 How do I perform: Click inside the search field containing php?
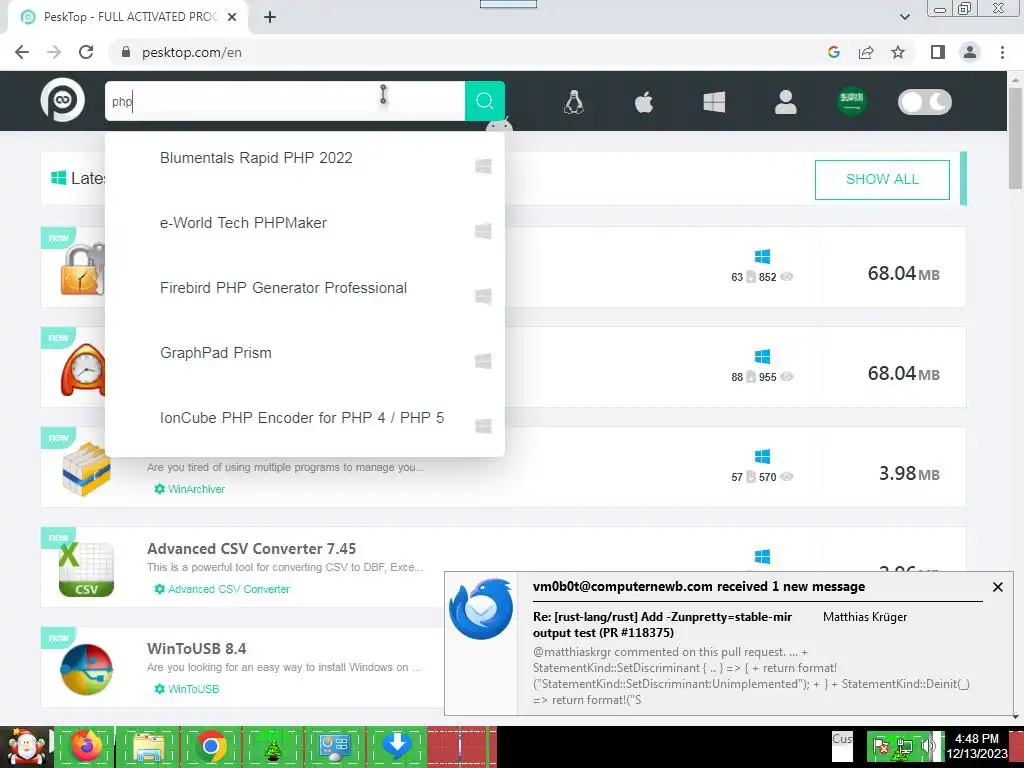(x=285, y=101)
